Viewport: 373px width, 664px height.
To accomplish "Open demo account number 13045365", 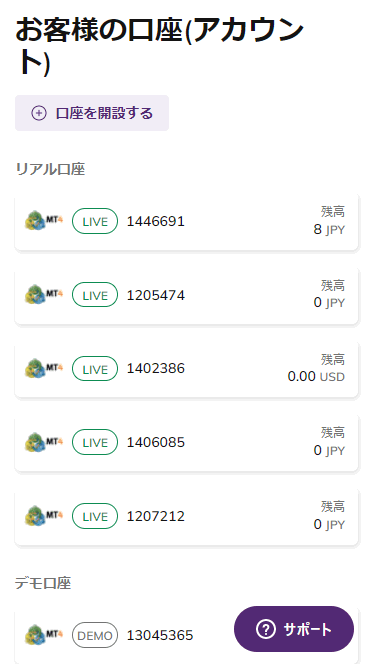I will pyautogui.click(x=160, y=635).
